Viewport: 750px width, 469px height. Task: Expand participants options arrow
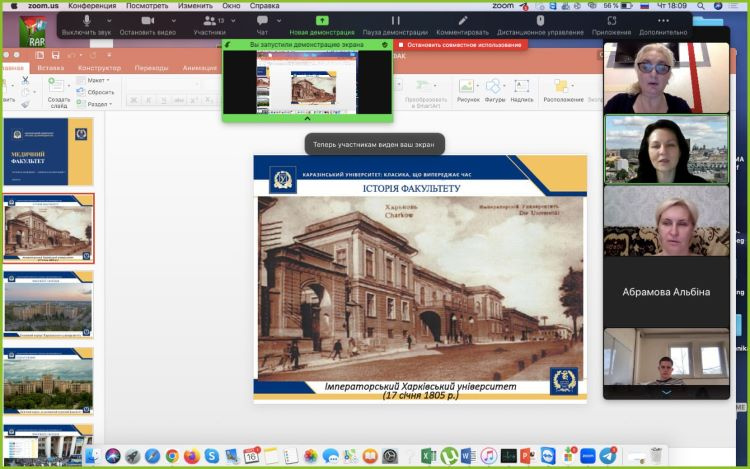click(233, 21)
